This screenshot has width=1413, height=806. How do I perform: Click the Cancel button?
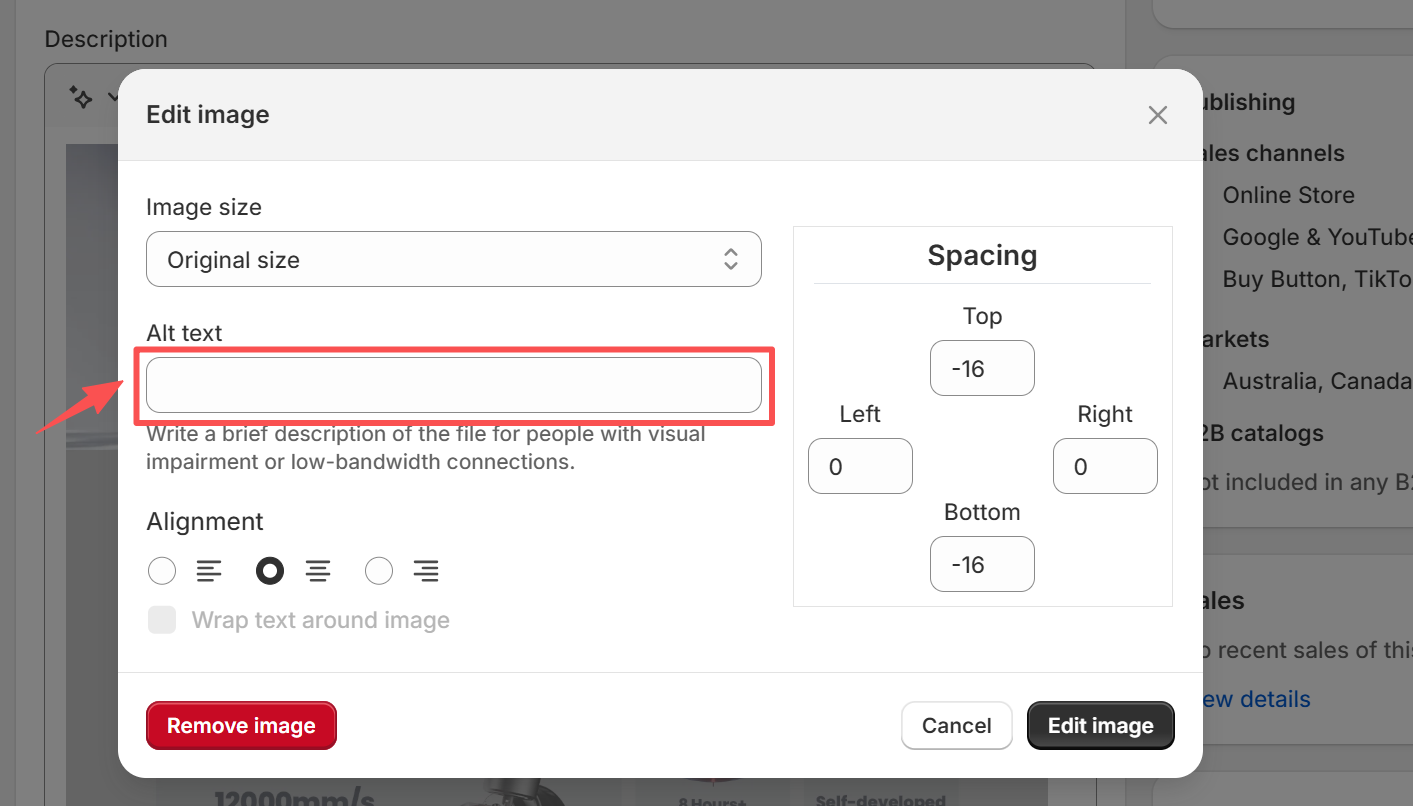956,726
